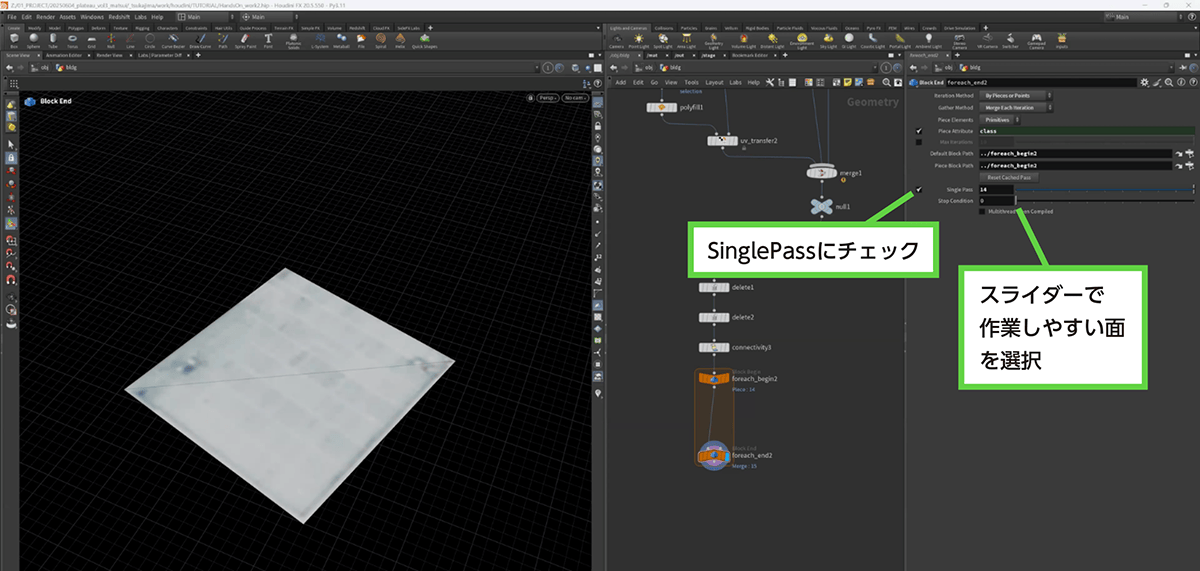Select the Spray Paint shelf tool
This screenshot has width=1200, height=571.
click(x=244, y=40)
